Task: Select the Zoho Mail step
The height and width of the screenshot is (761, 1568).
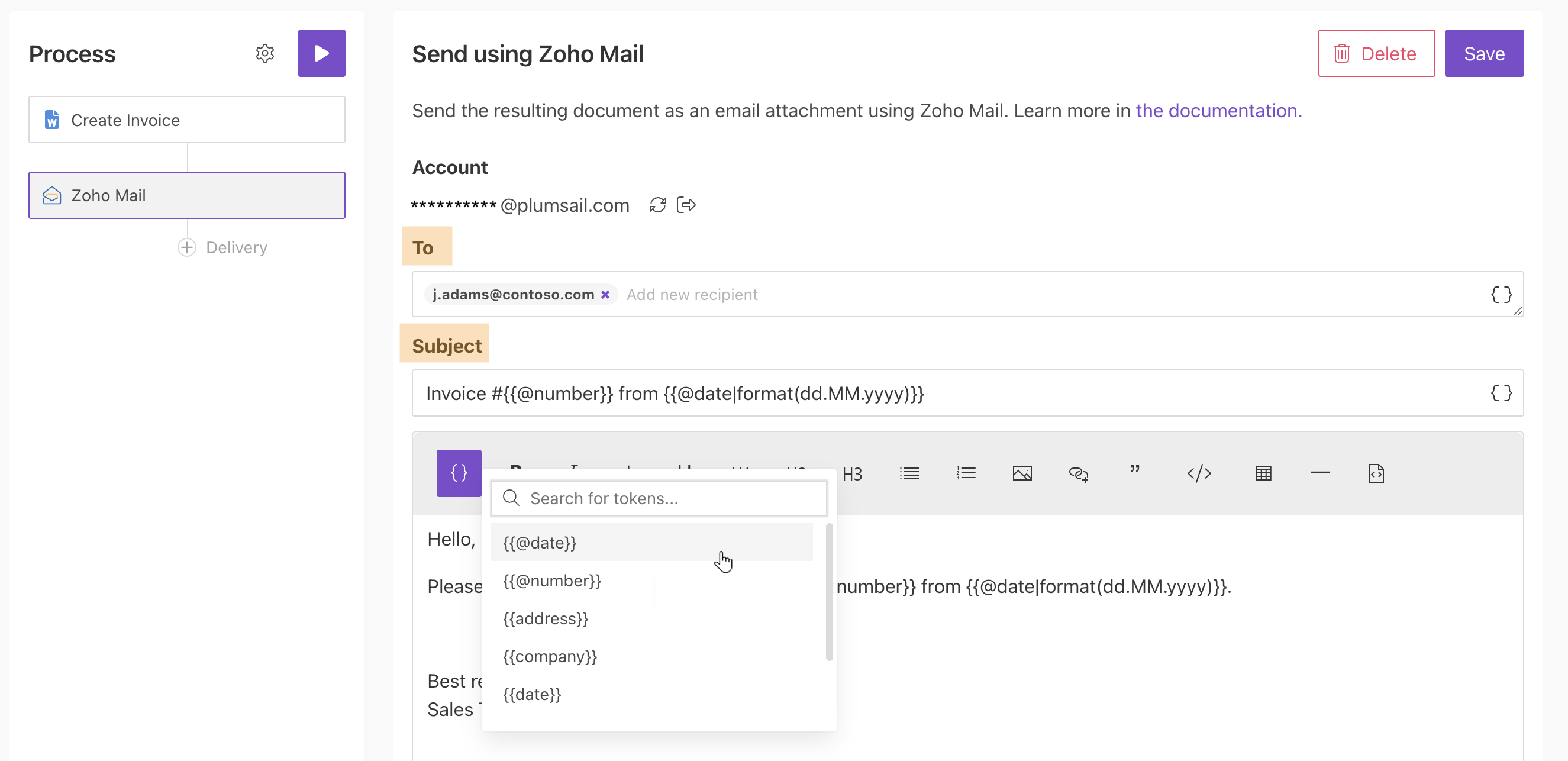Action: pos(187,195)
